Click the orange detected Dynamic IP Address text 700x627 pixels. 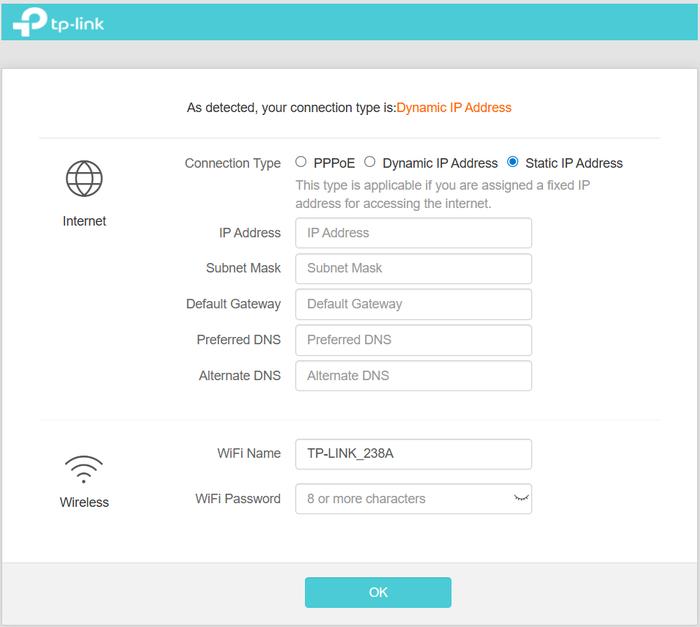tap(454, 107)
